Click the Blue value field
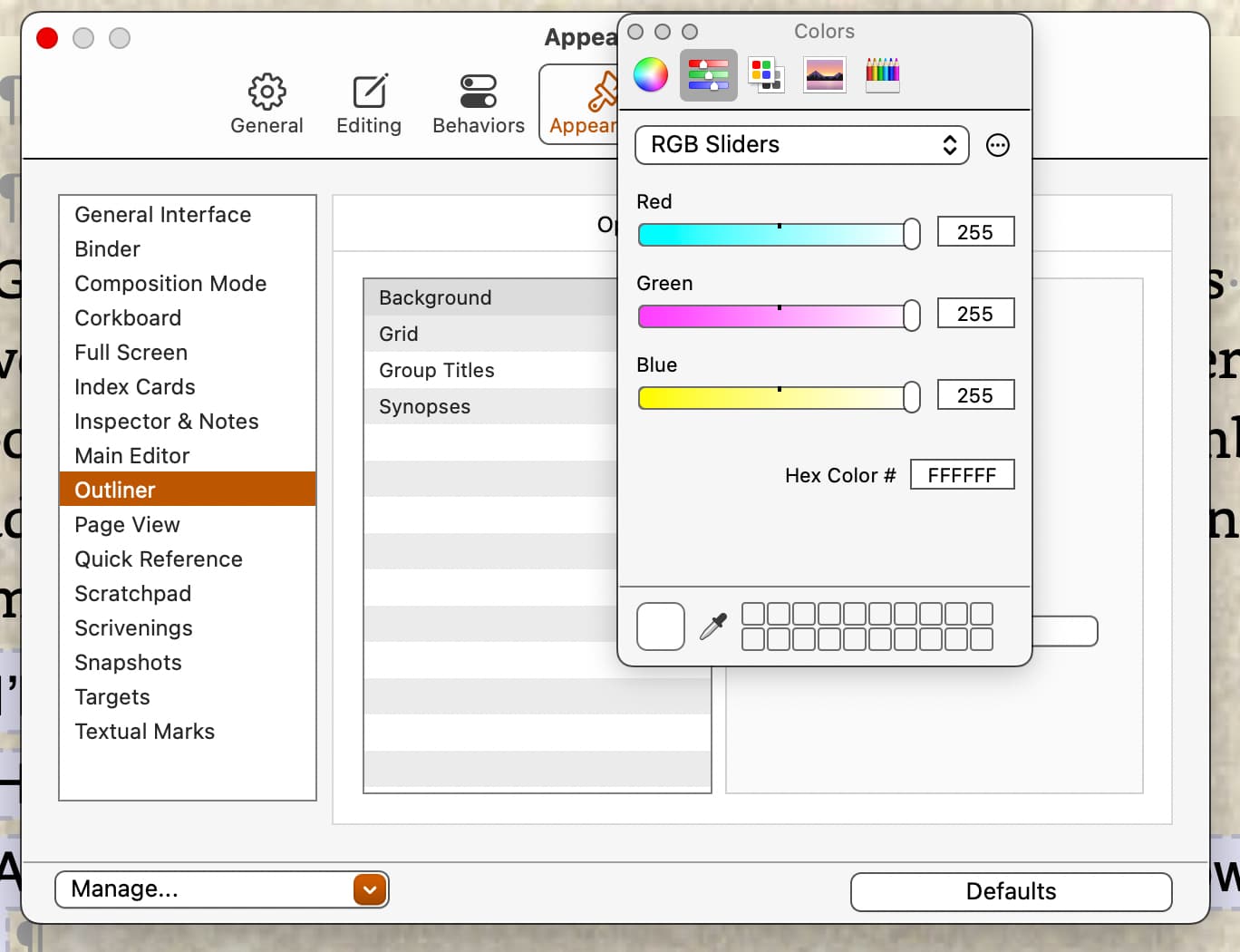The image size is (1240, 952). click(975, 395)
